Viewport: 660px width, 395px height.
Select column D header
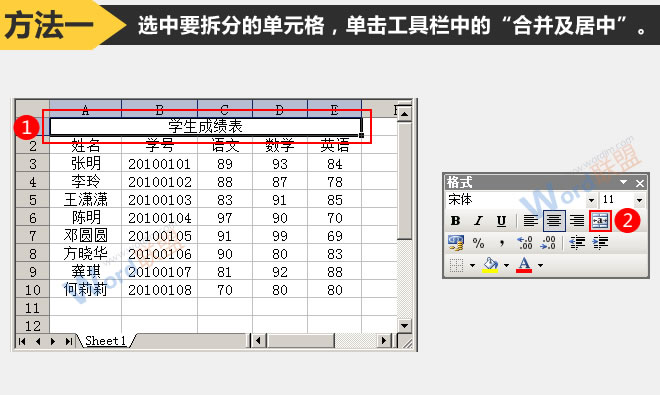(280, 109)
